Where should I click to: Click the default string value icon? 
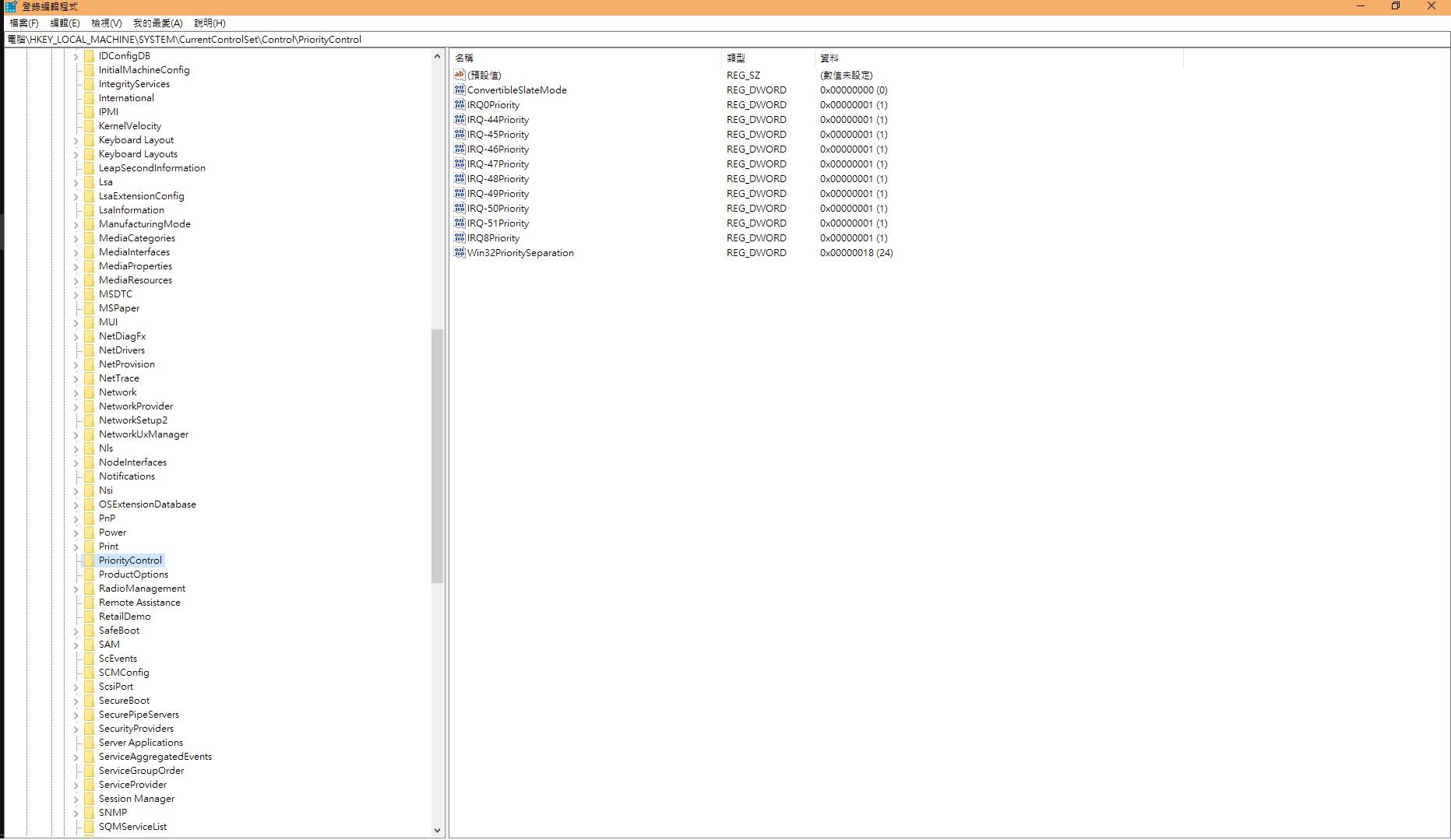[460, 76]
